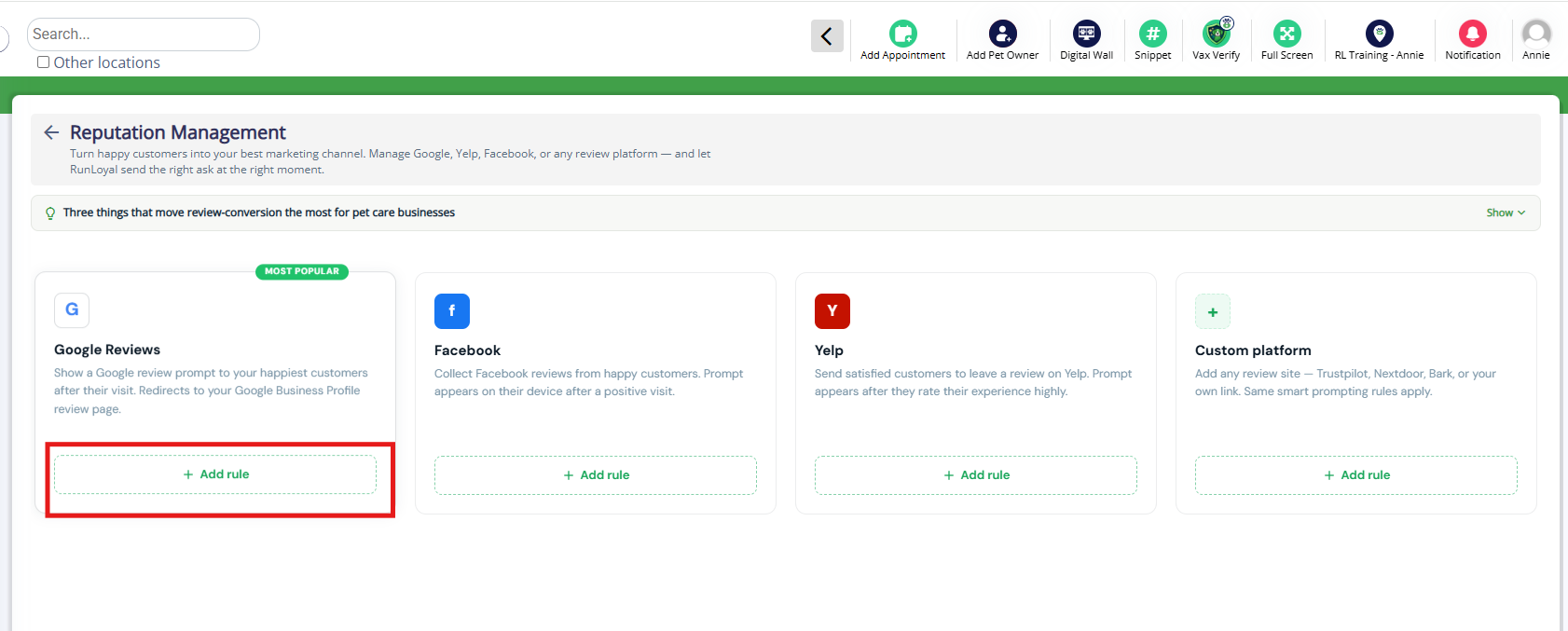The image size is (1568, 631).
Task: Toggle the Full Screen icon
Action: click(1287, 34)
